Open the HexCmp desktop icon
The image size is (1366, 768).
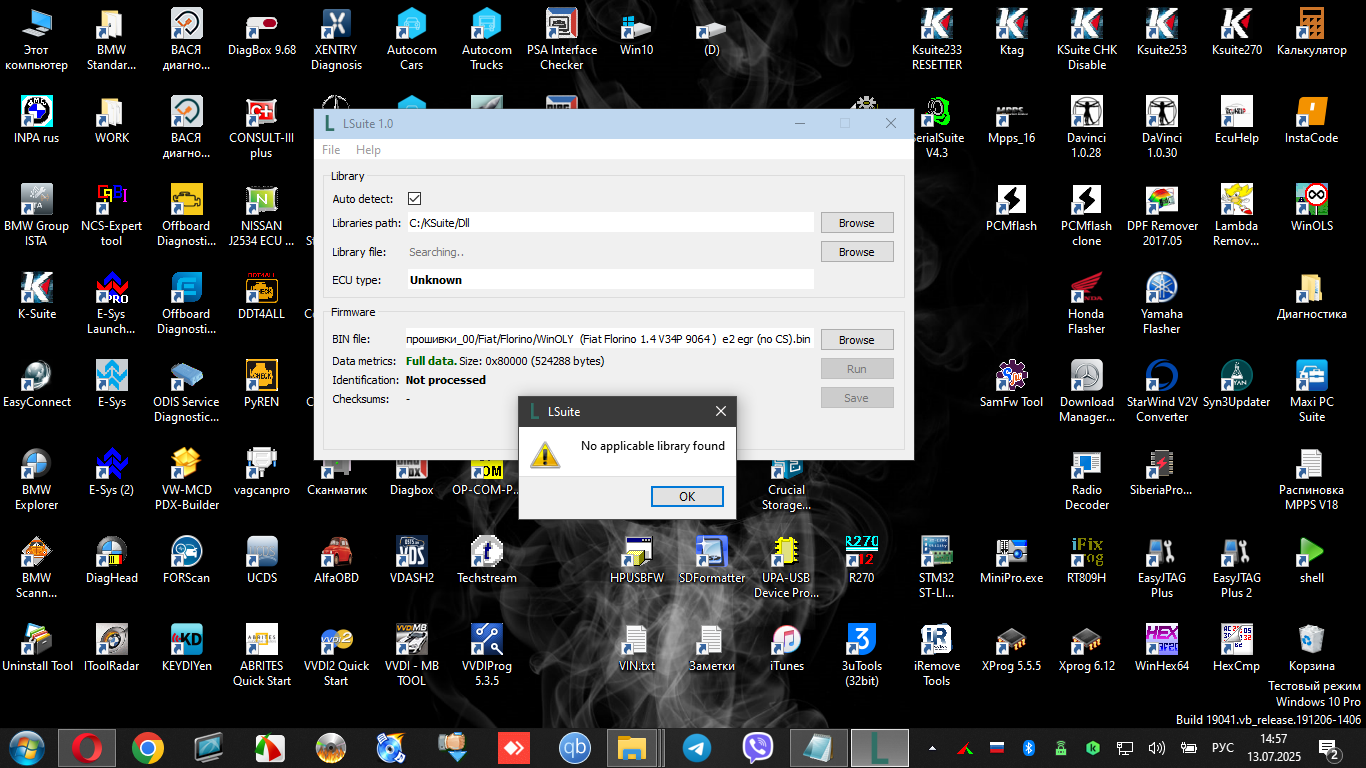point(1237,649)
